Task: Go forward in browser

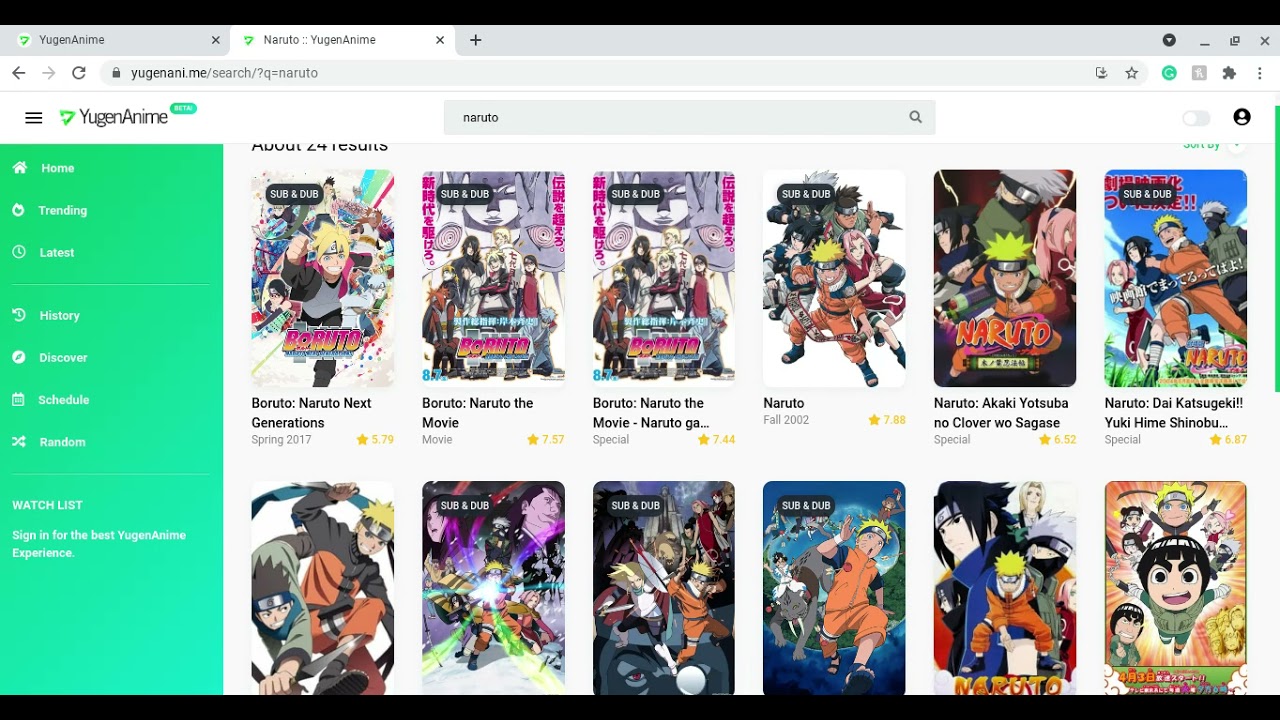Action: (49, 73)
